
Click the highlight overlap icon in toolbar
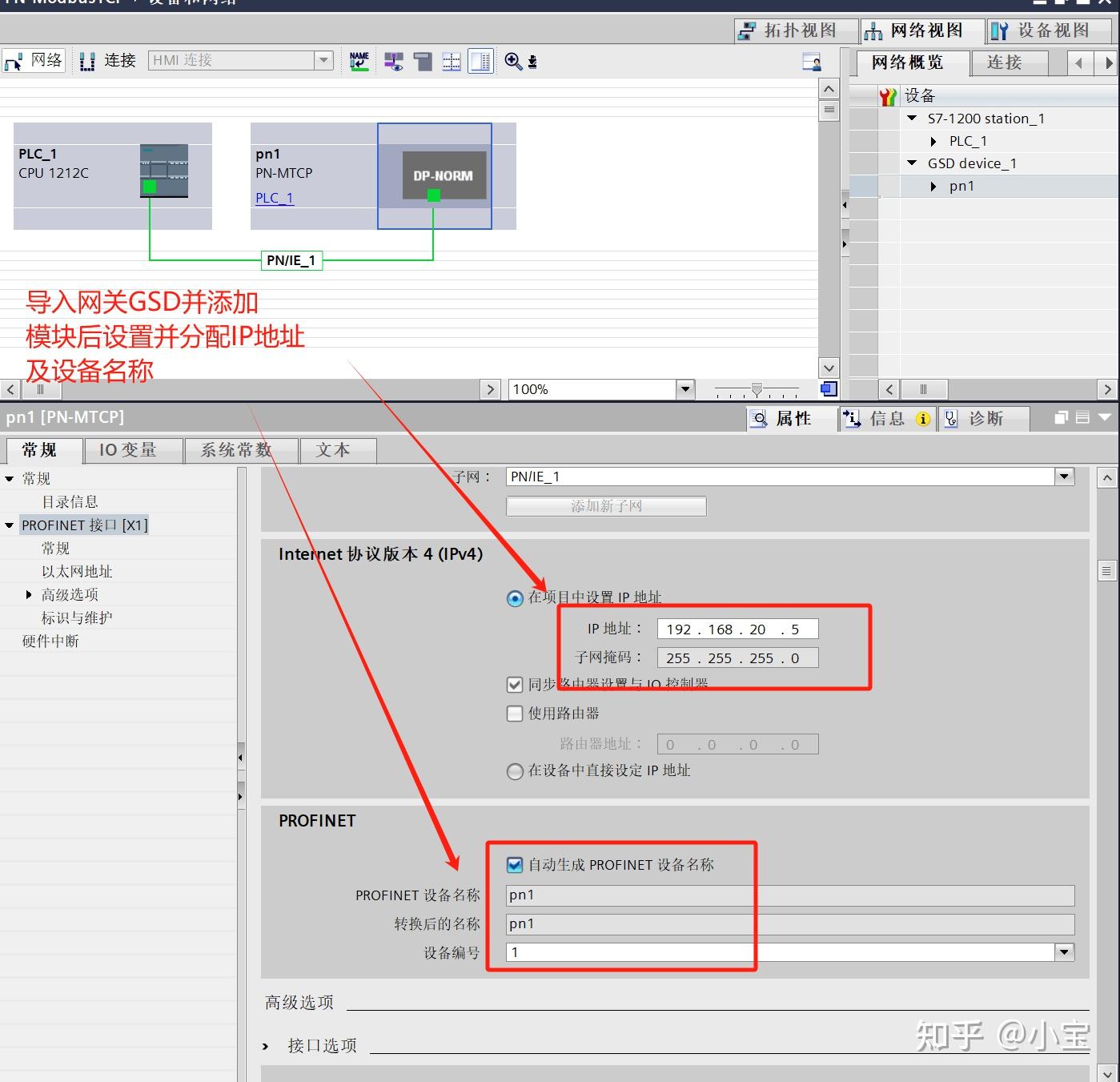click(x=422, y=60)
